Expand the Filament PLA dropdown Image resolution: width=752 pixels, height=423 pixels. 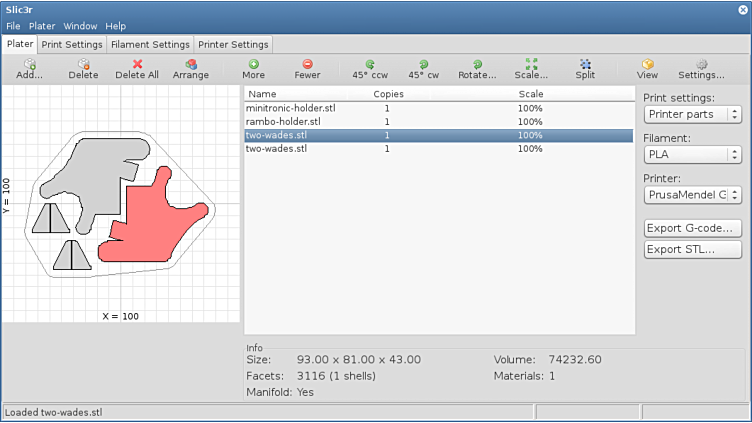692,155
